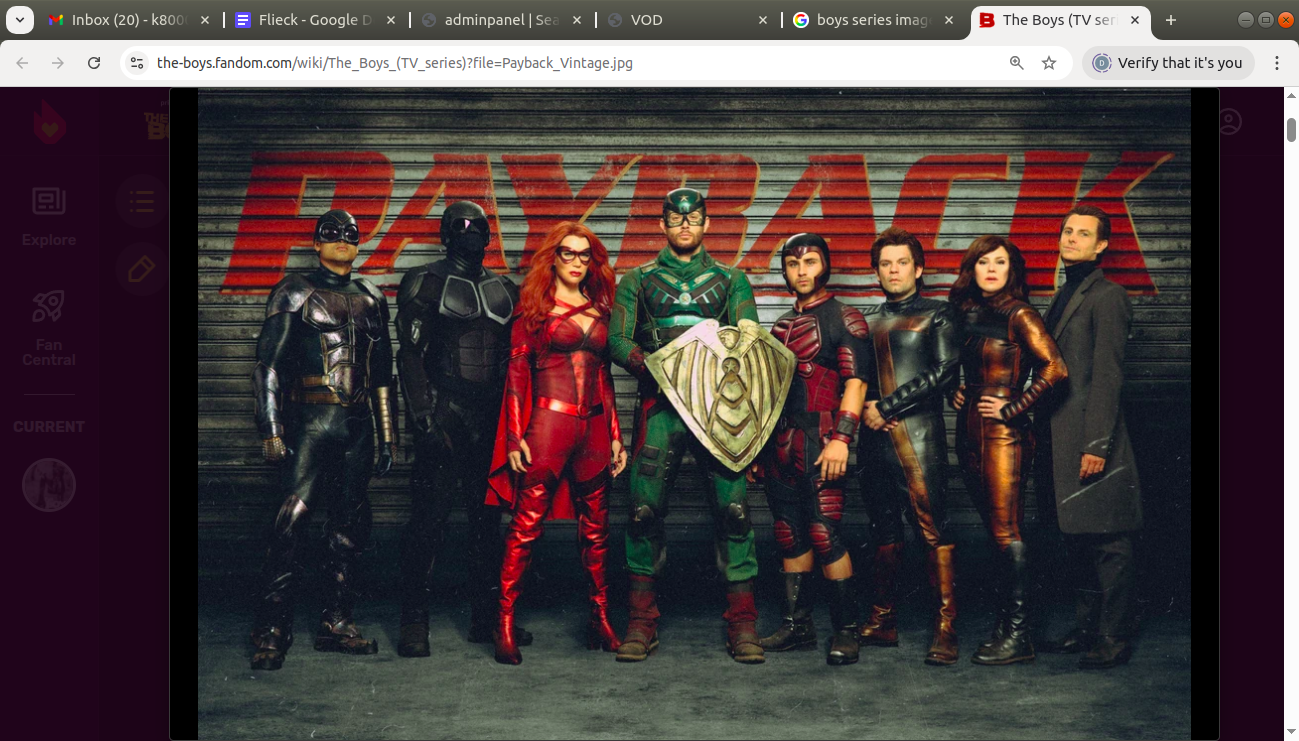Viewport: 1299px width, 741px height.
Task: Click the Payback Vintage lightbox image
Action: pos(694,414)
